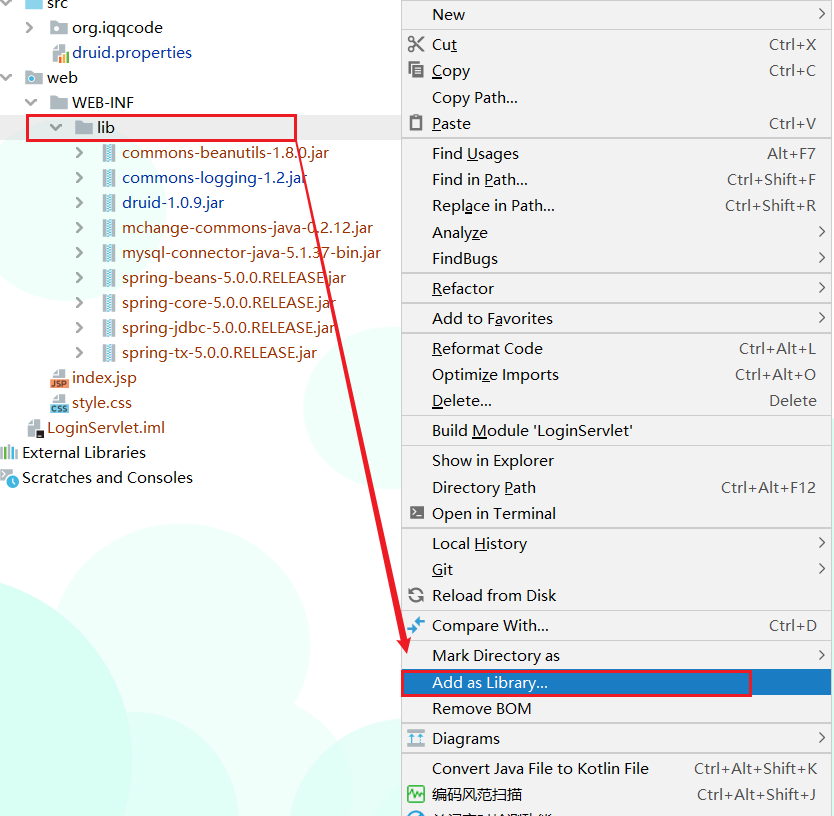This screenshot has width=834, height=816.
Task: Click the spring-tx jar archive icon
Action: tap(109, 353)
